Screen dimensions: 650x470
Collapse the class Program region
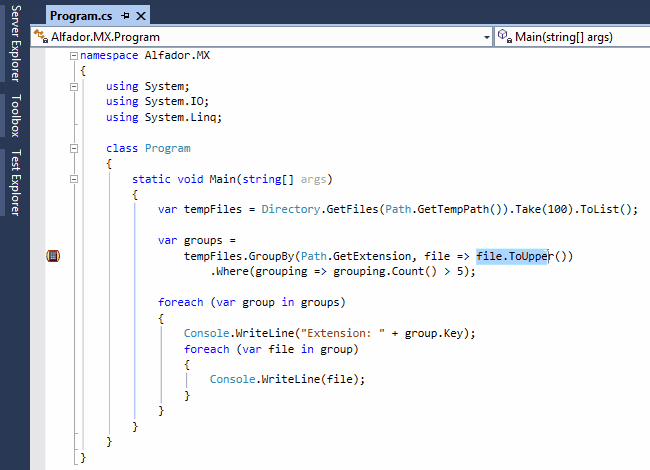tap(74, 148)
